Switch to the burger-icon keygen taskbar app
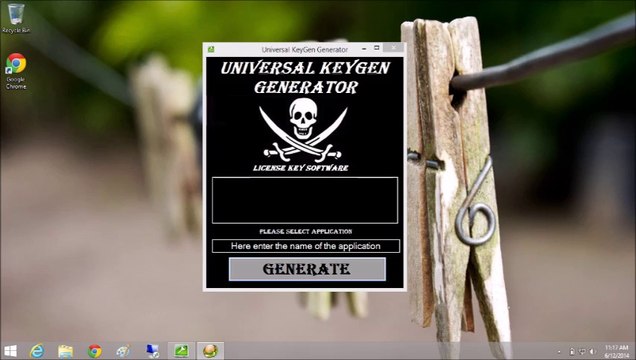 (x=210, y=351)
